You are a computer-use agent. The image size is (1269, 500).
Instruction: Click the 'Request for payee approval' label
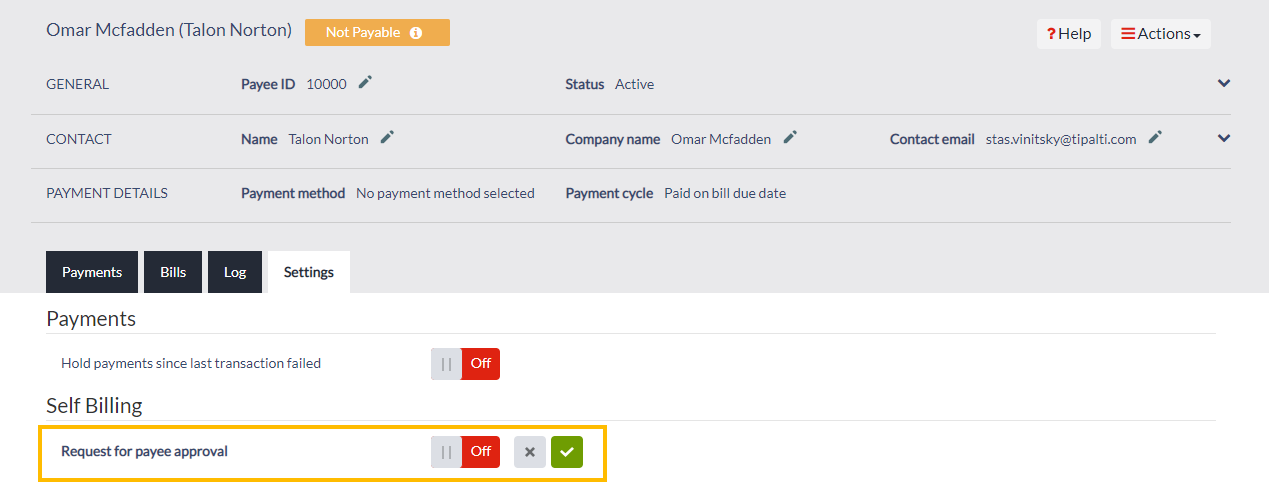[145, 451]
